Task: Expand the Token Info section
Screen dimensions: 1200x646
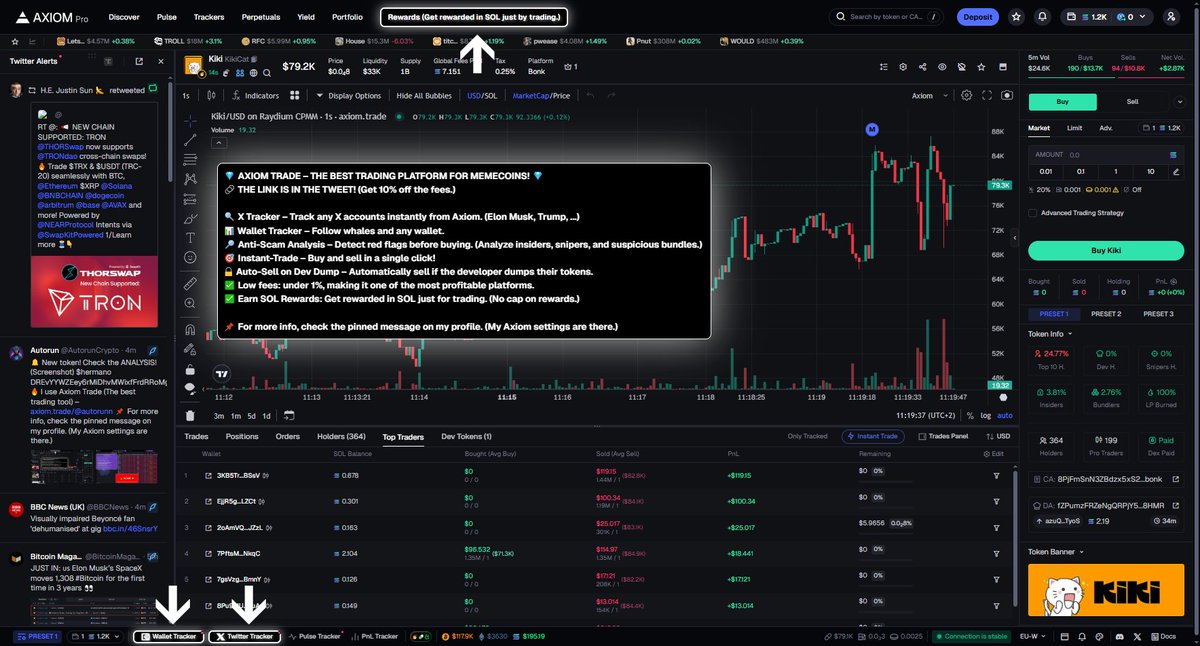Action: pos(1050,334)
